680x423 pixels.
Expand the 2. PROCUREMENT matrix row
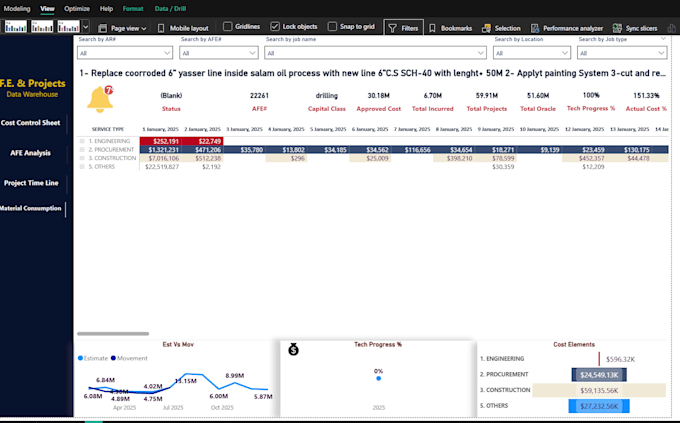82,150
